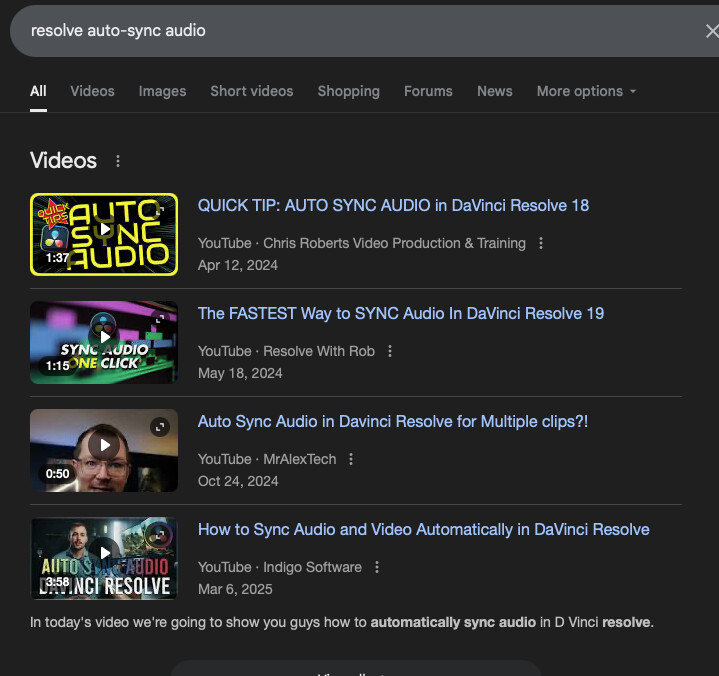The height and width of the screenshot is (676, 719).
Task: Open The FASTEST Way to SYNC Audio link
Action: tap(400, 313)
